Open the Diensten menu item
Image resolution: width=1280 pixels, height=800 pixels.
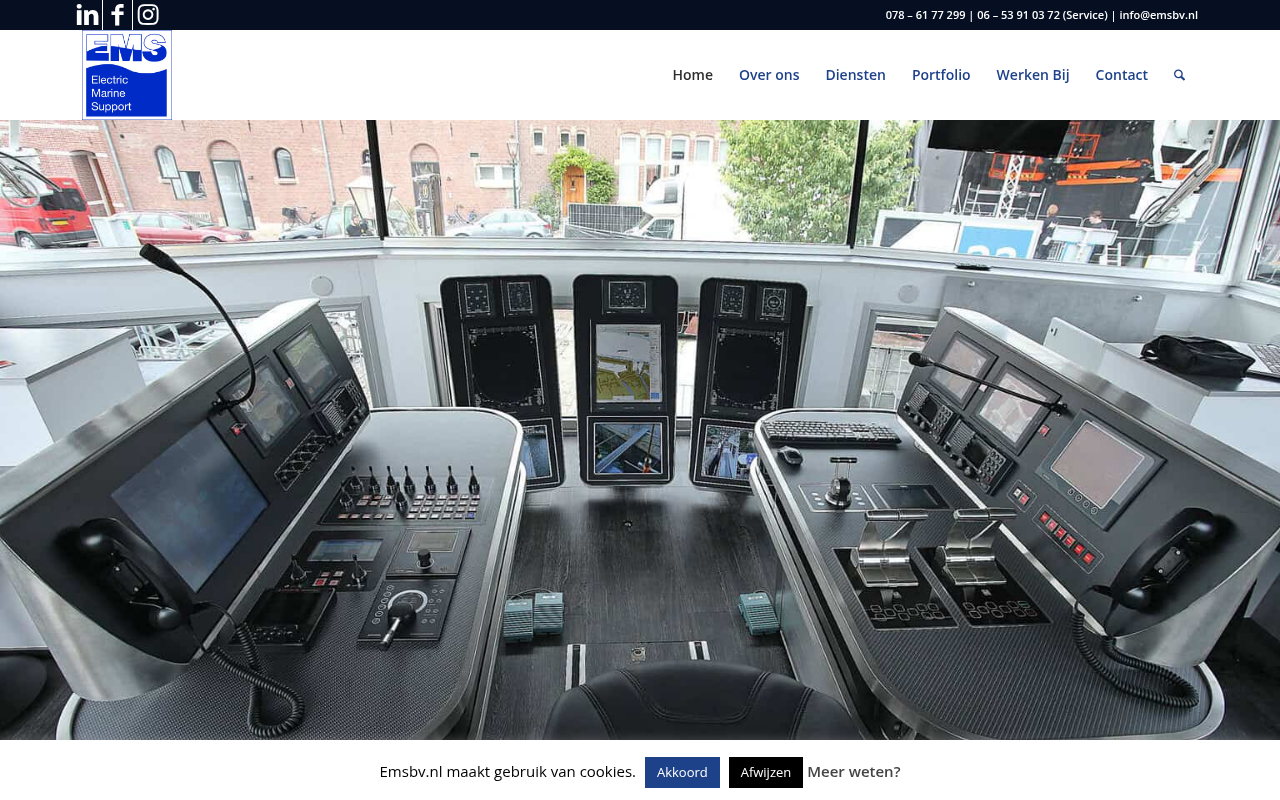pyautogui.click(x=855, y=75)
